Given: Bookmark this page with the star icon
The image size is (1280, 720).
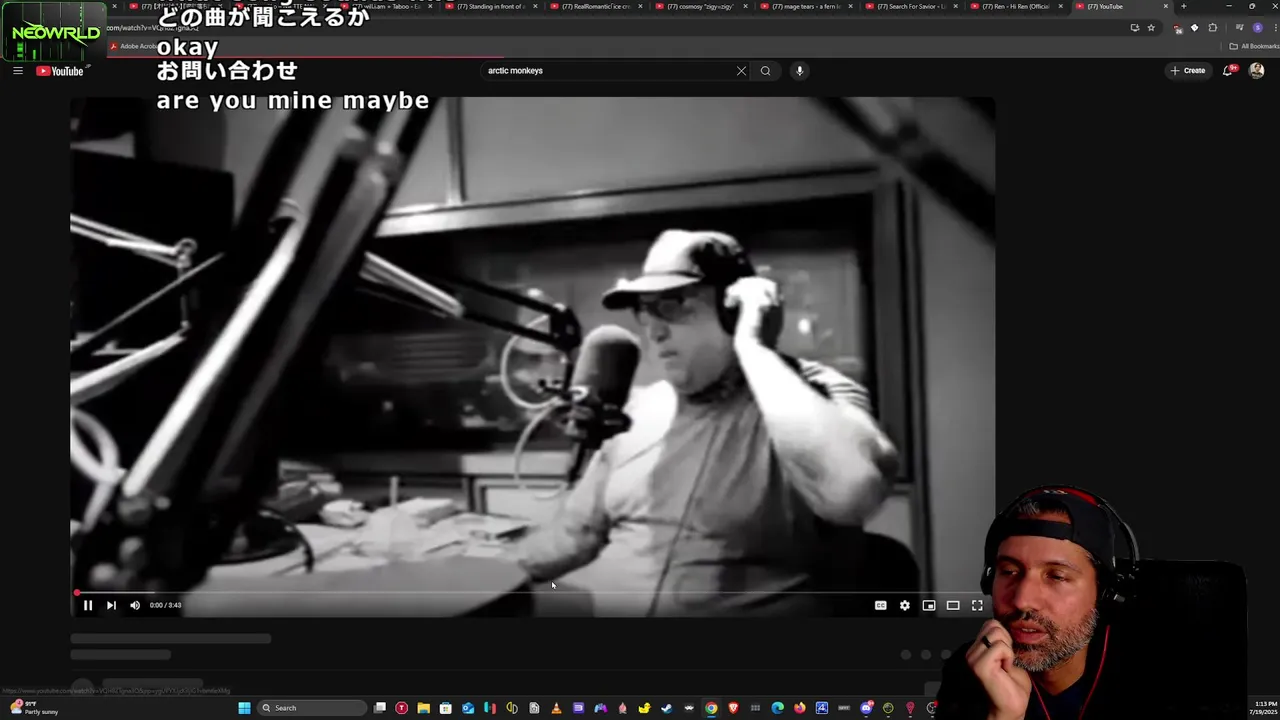Looking at the screenshot, I should pyautogui.click(x=1151, y=28).
